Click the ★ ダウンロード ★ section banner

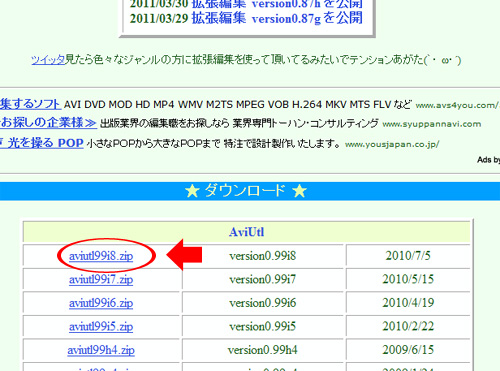click(x=250, y=191)
